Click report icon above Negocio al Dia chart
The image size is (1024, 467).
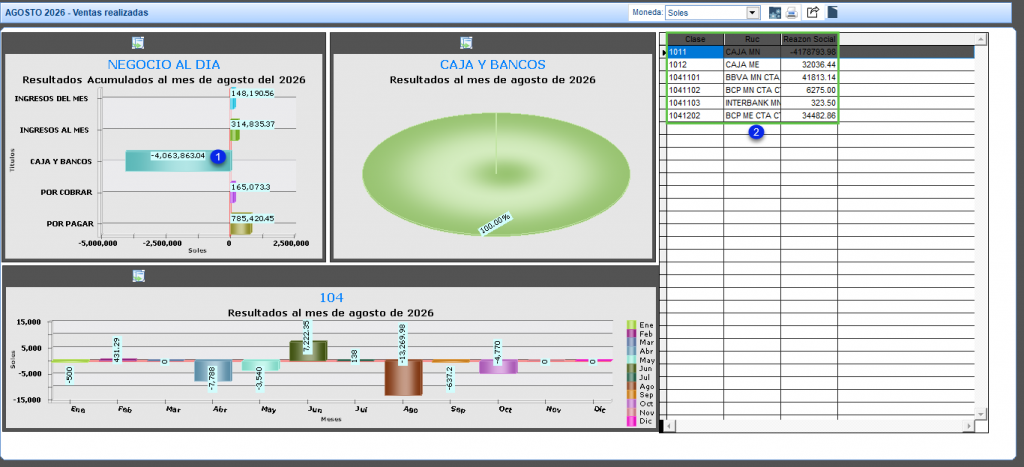click(x=138, y=43)
